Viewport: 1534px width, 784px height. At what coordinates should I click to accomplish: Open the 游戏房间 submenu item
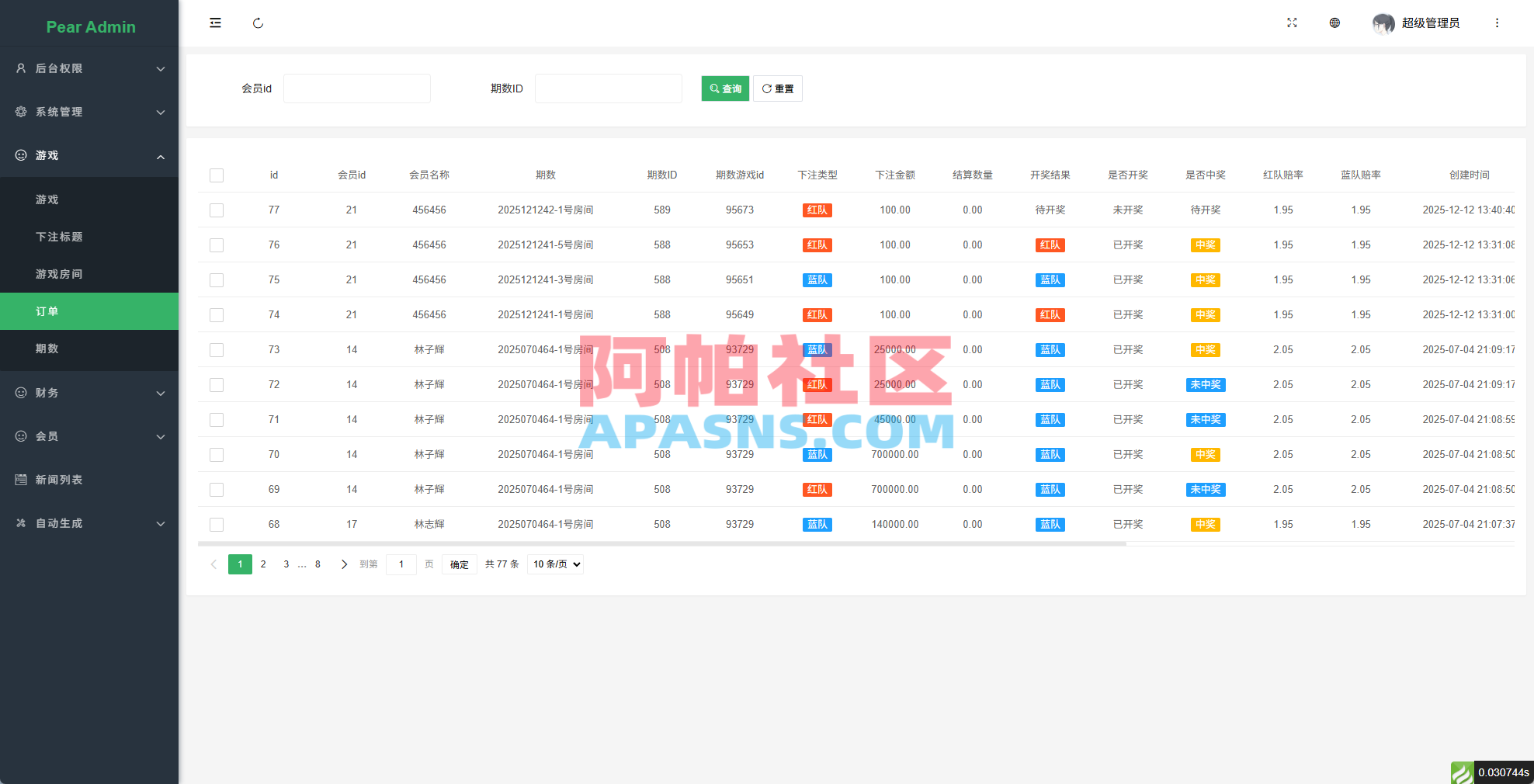coord(89,274)
